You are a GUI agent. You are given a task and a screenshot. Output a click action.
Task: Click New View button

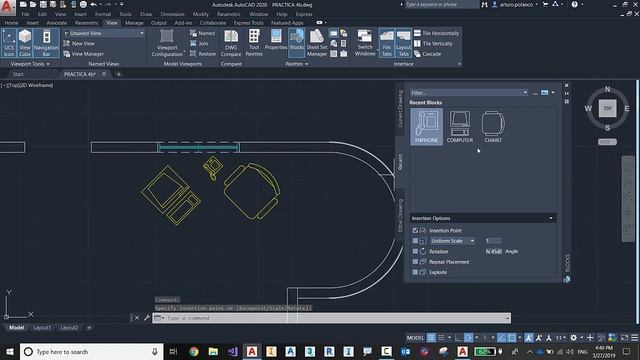pyautogui.click(x=79, y=43)
